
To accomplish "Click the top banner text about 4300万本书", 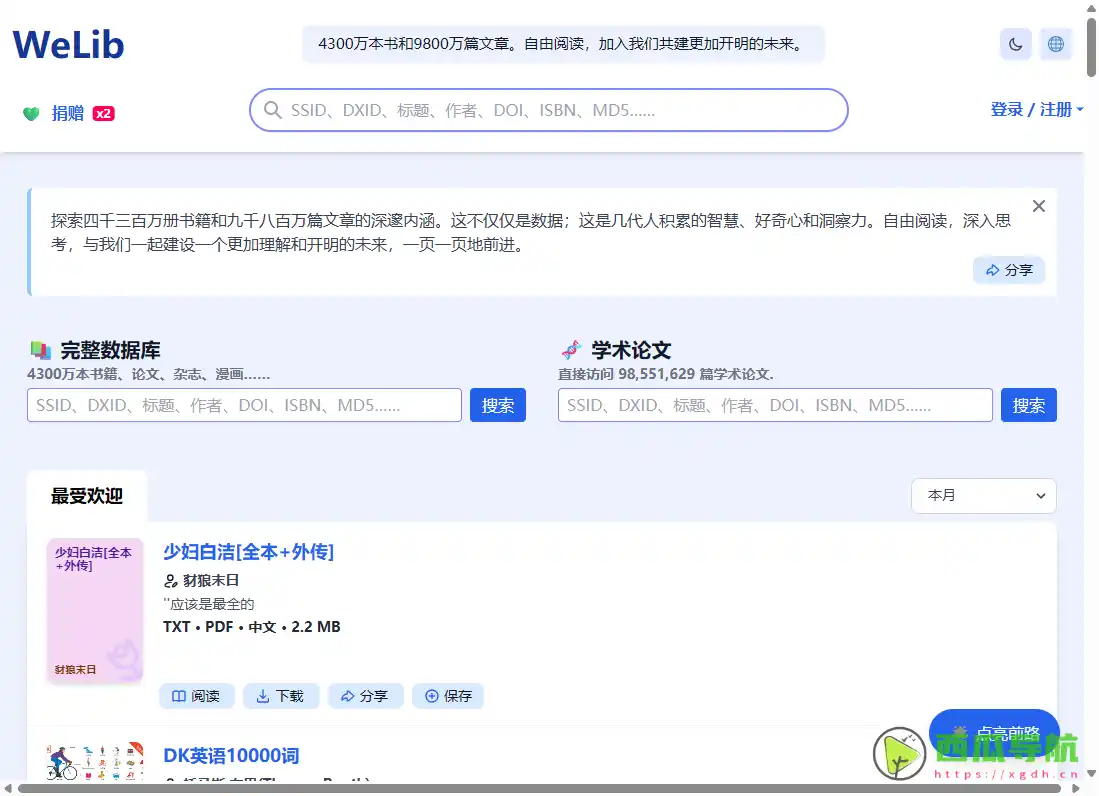I will tap(563, 44).
